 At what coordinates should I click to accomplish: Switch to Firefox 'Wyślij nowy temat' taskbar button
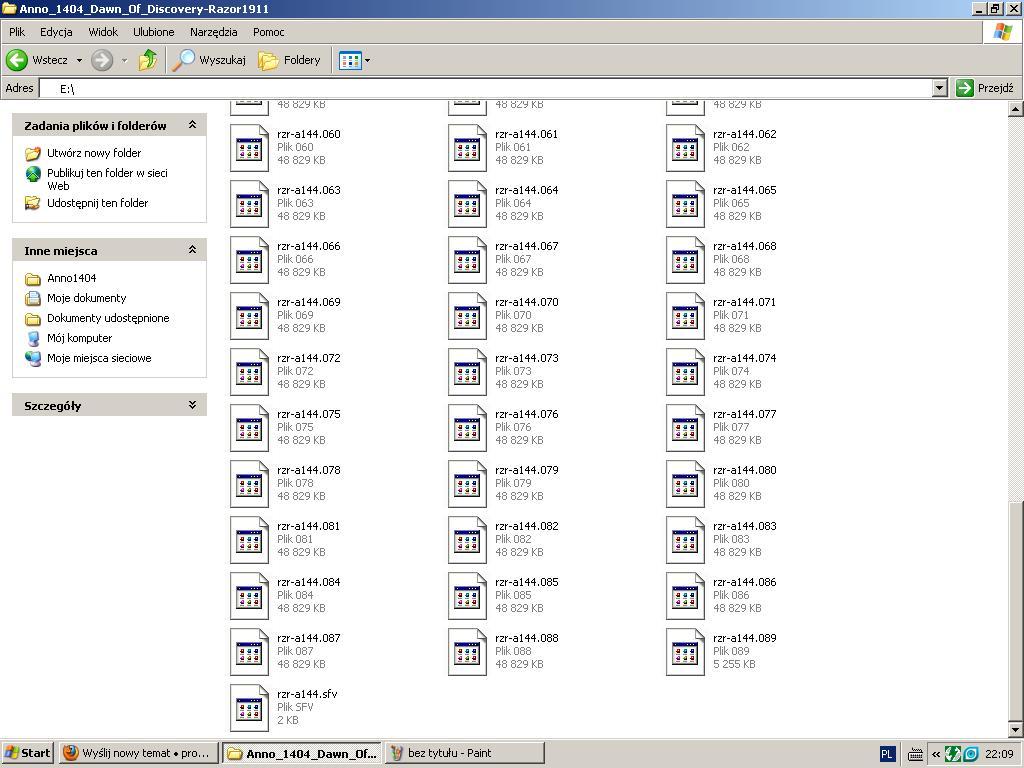138,754
